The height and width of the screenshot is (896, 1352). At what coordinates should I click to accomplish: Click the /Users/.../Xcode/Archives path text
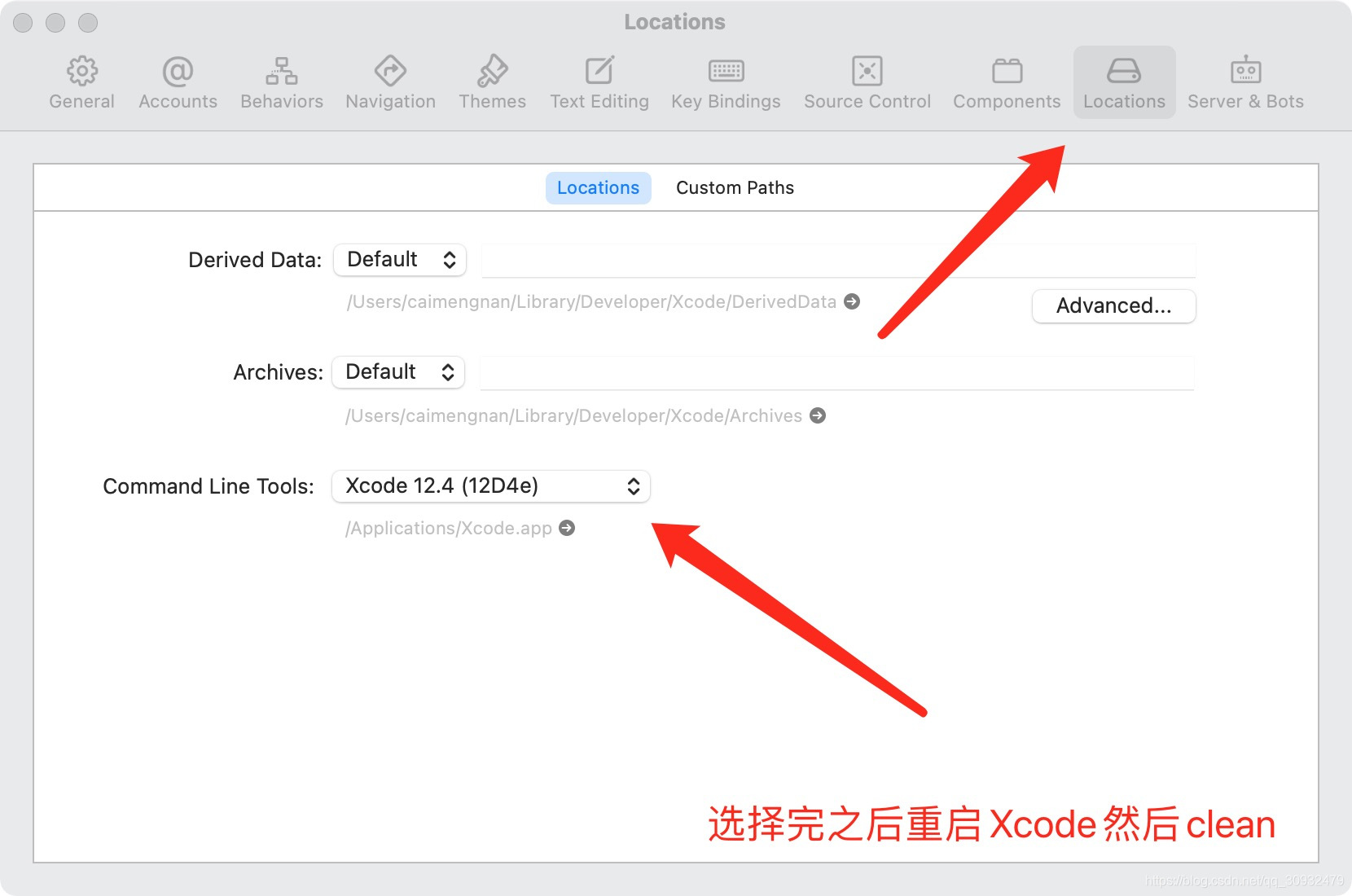[573, 416]
